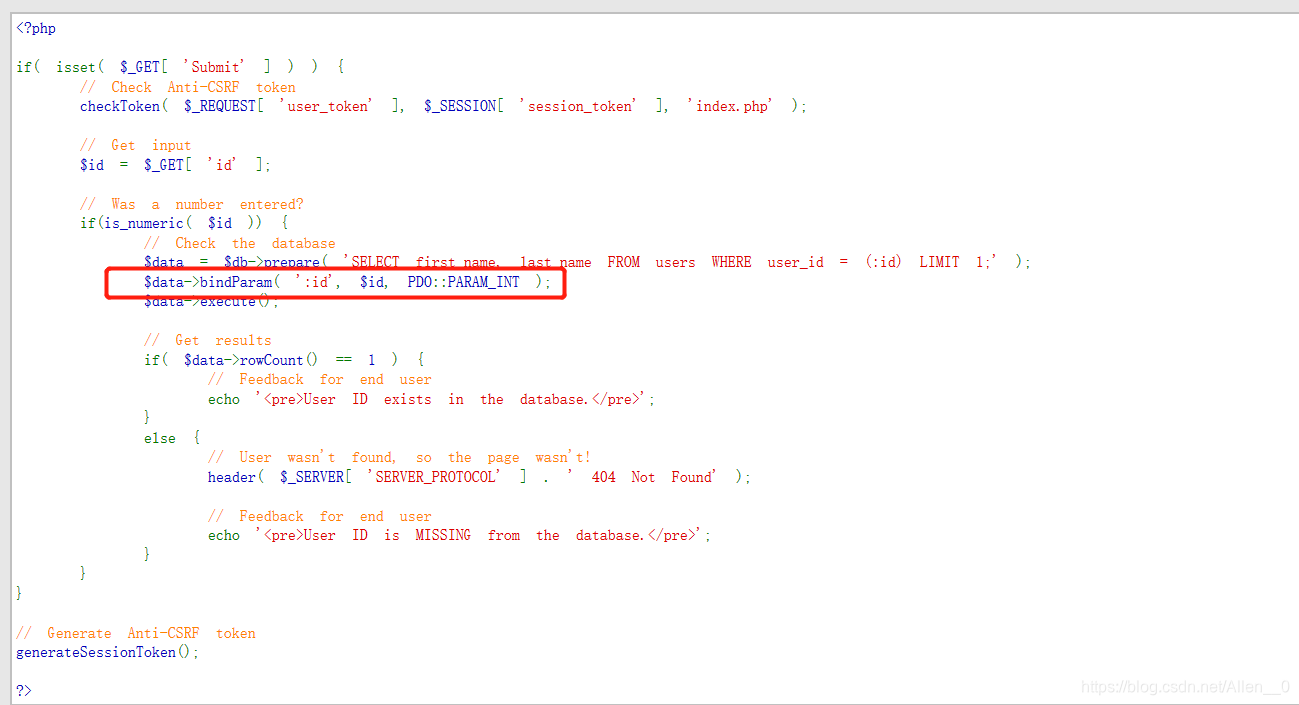Click the 'User ID exists in the database' echo
The height and width of the screenshot is (705, 1299).
[x=432, y=399]
